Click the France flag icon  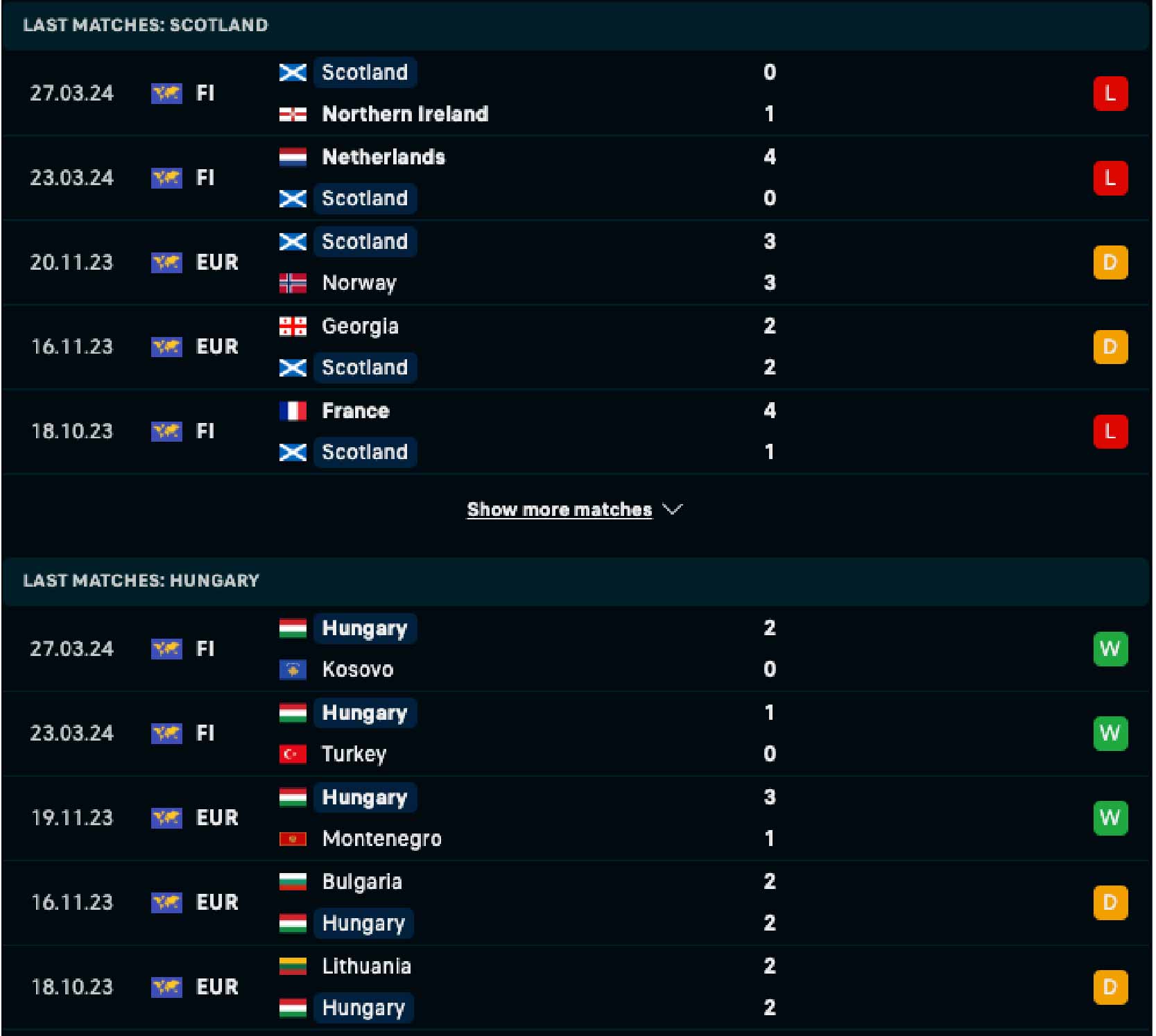tap(293, 411)
